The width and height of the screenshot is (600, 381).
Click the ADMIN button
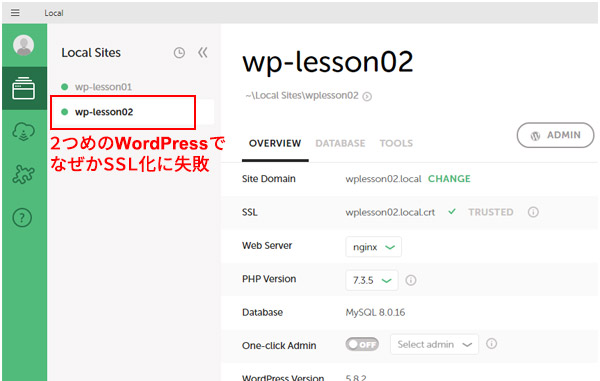(555, 135)
